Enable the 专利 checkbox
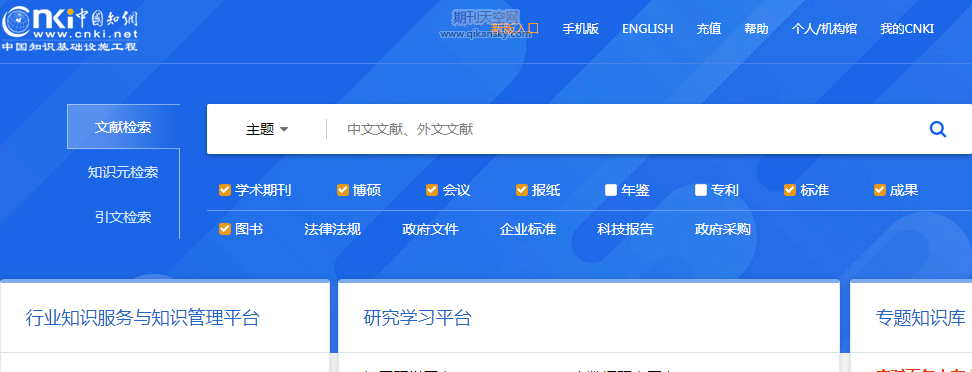The width and height of the screenshot is (972, 372). [x=700, y=190]
